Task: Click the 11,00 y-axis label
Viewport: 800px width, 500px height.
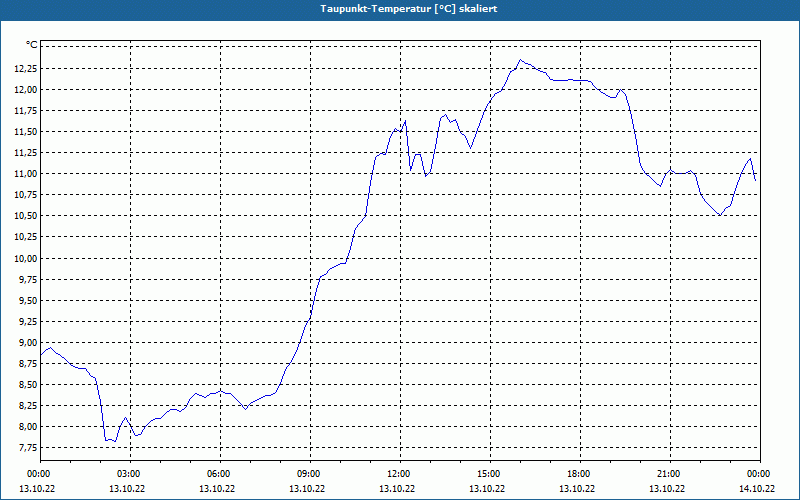Action: (26, 173)
